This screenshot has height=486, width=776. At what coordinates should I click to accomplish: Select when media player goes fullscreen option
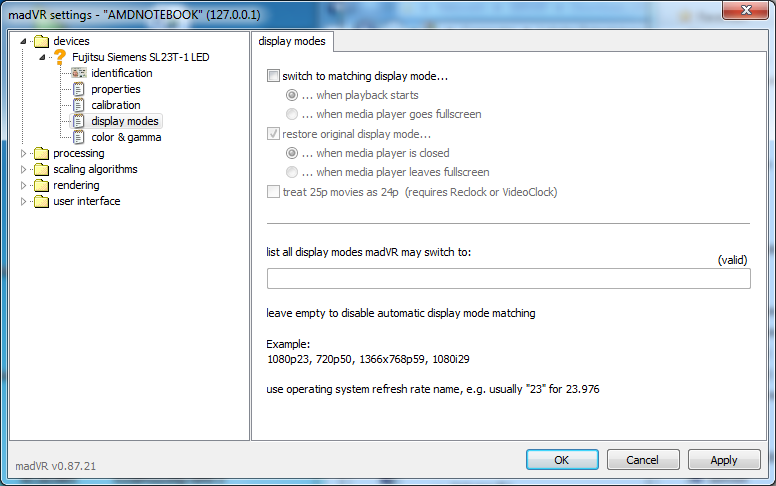click(292, 114)
